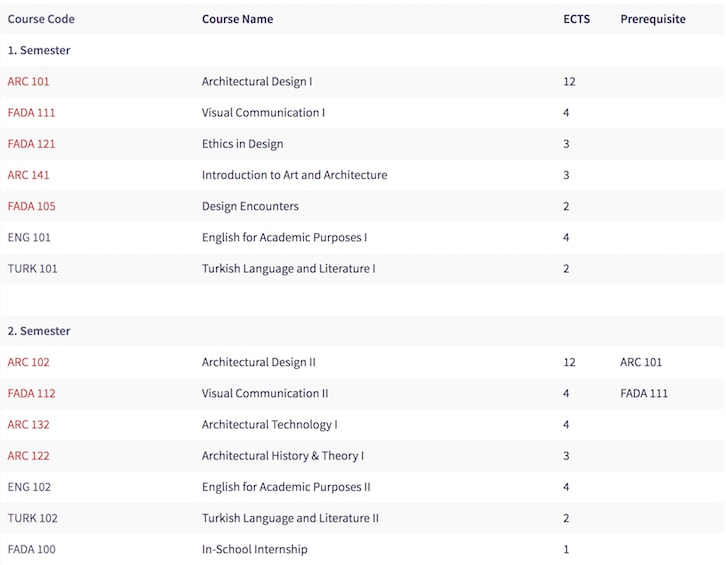The image size is (726, 565).
Task: Select the ARC 122 course link
Action: pos(28,456)
